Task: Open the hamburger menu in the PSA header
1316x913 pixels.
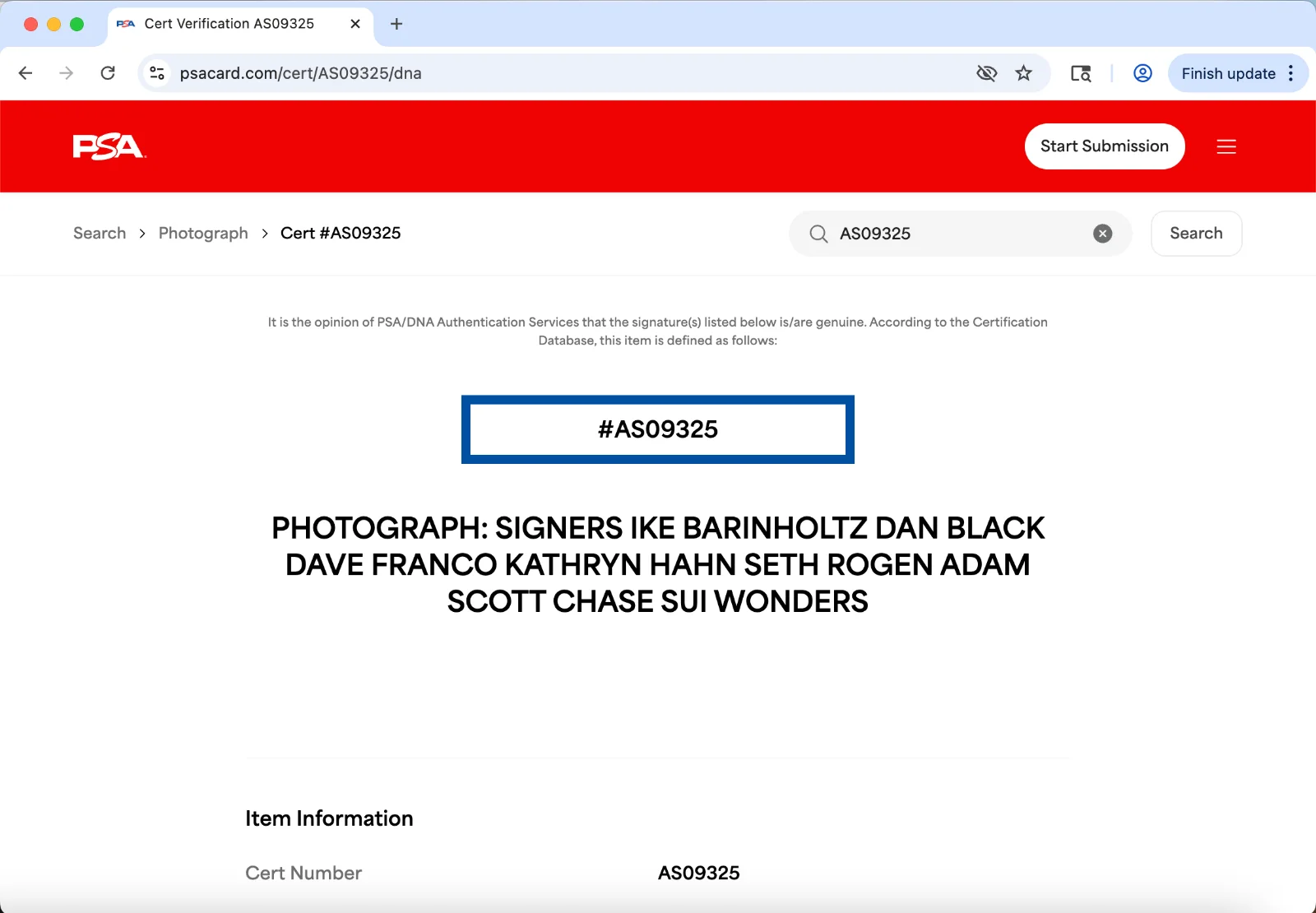Action: pos(1226,146)
